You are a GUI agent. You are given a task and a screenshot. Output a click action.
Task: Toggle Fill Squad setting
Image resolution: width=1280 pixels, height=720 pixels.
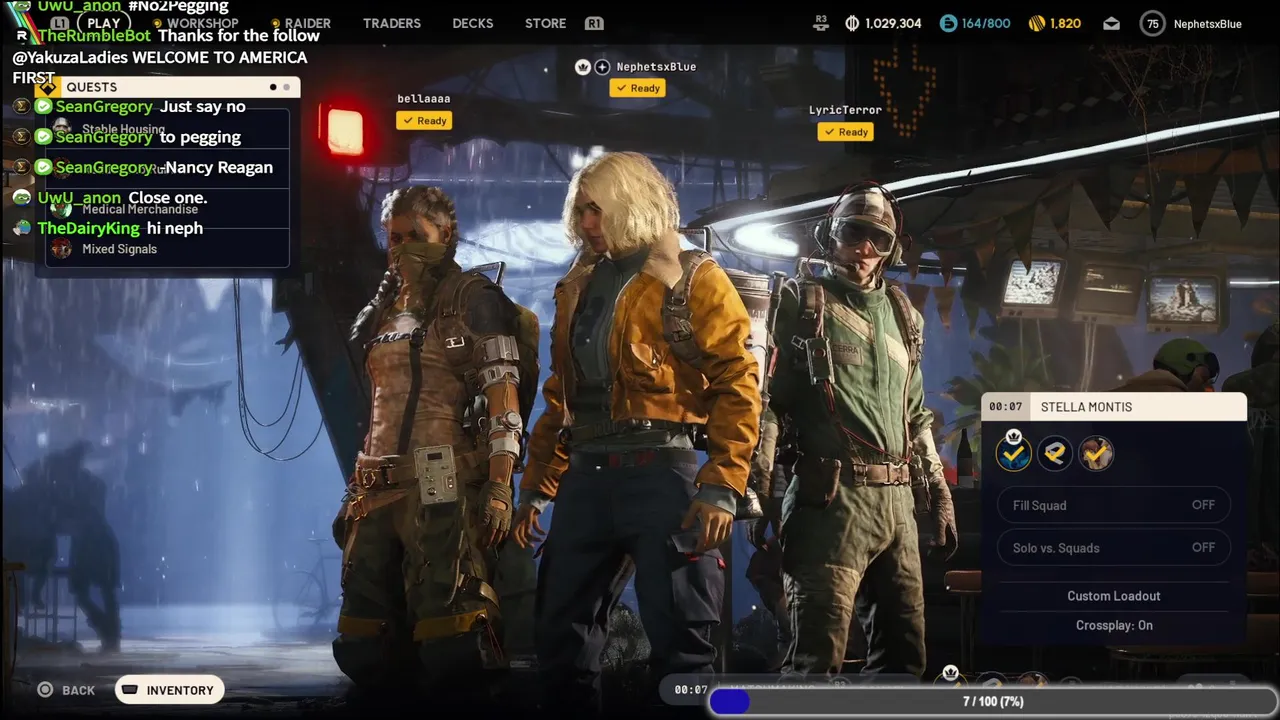[x=1114, y=505]
